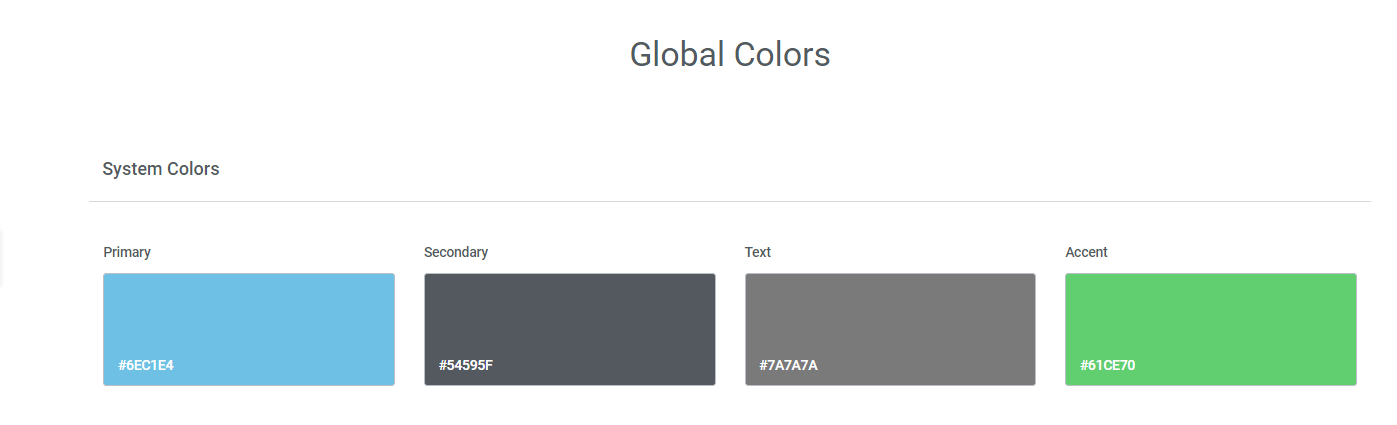Image resolution: width=1397 pixels, height=425 pixels.
Task: Click the Accent label text
Action: [1087, 252]
